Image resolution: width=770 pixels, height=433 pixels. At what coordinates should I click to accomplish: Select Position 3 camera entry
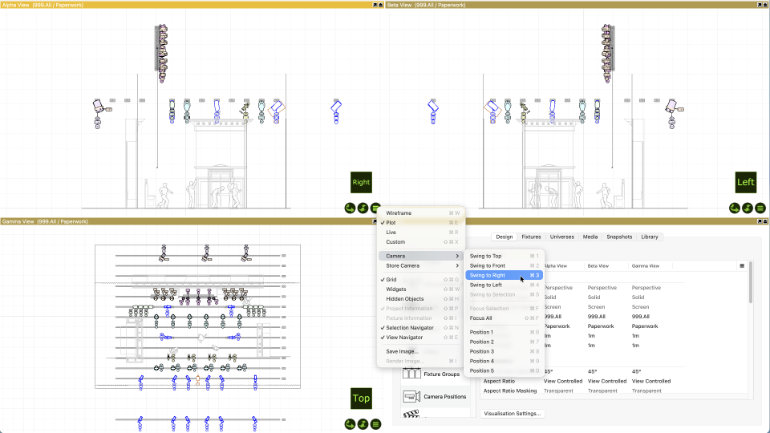pos(483,351)
